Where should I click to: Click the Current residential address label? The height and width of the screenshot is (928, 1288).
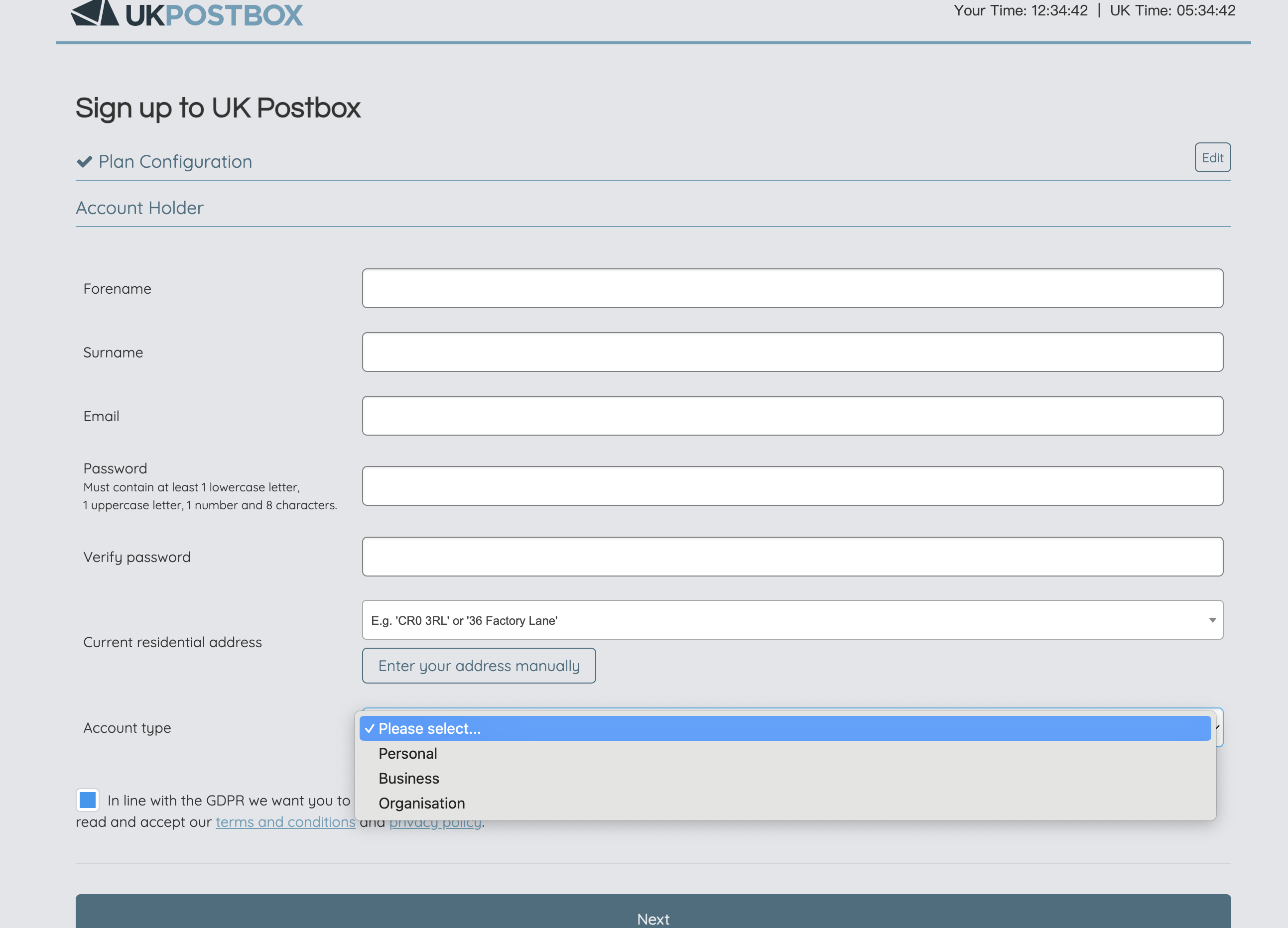tap(173, 643)
